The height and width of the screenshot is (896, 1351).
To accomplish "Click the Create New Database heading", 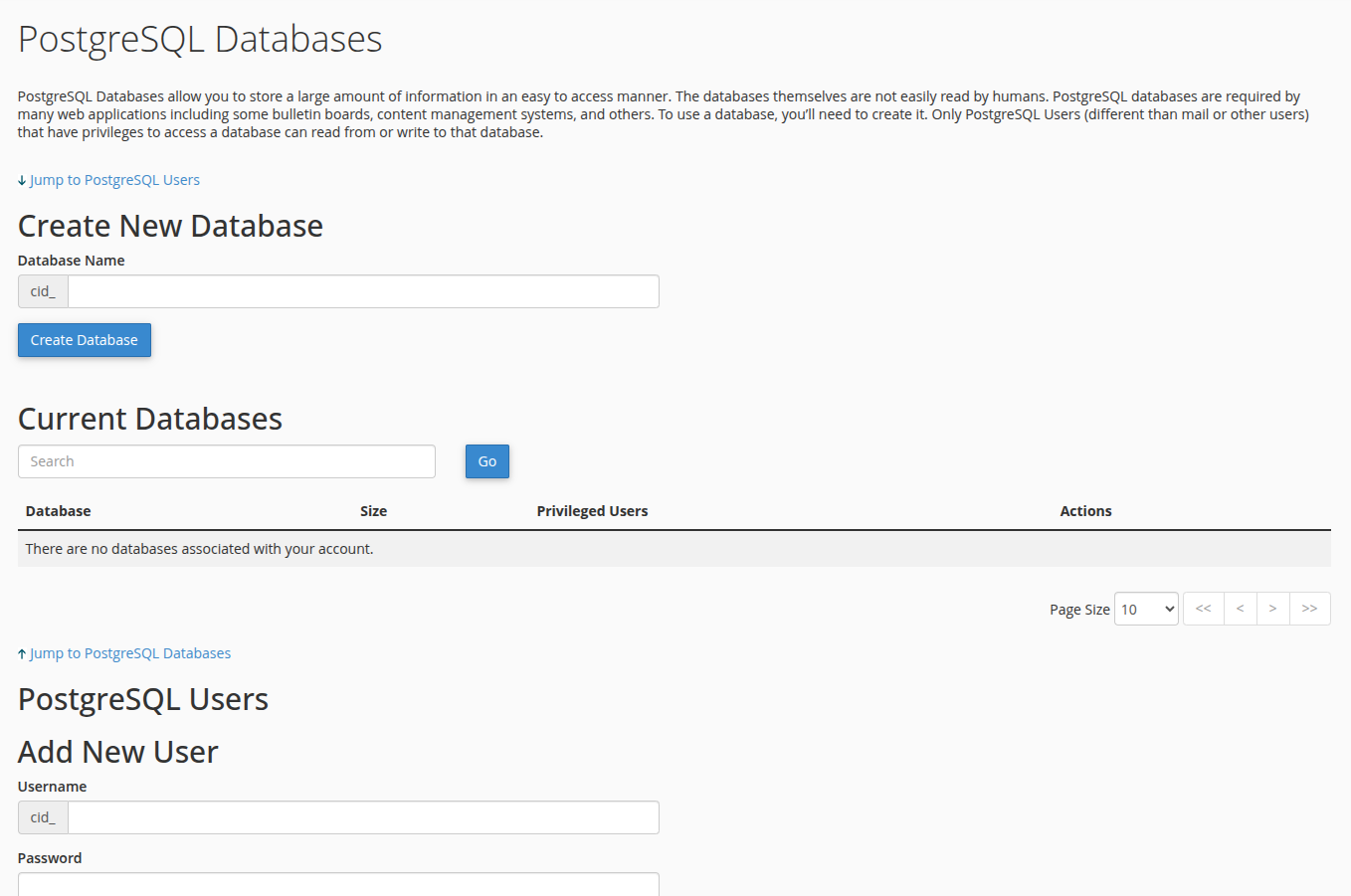I will pos(170,226).
